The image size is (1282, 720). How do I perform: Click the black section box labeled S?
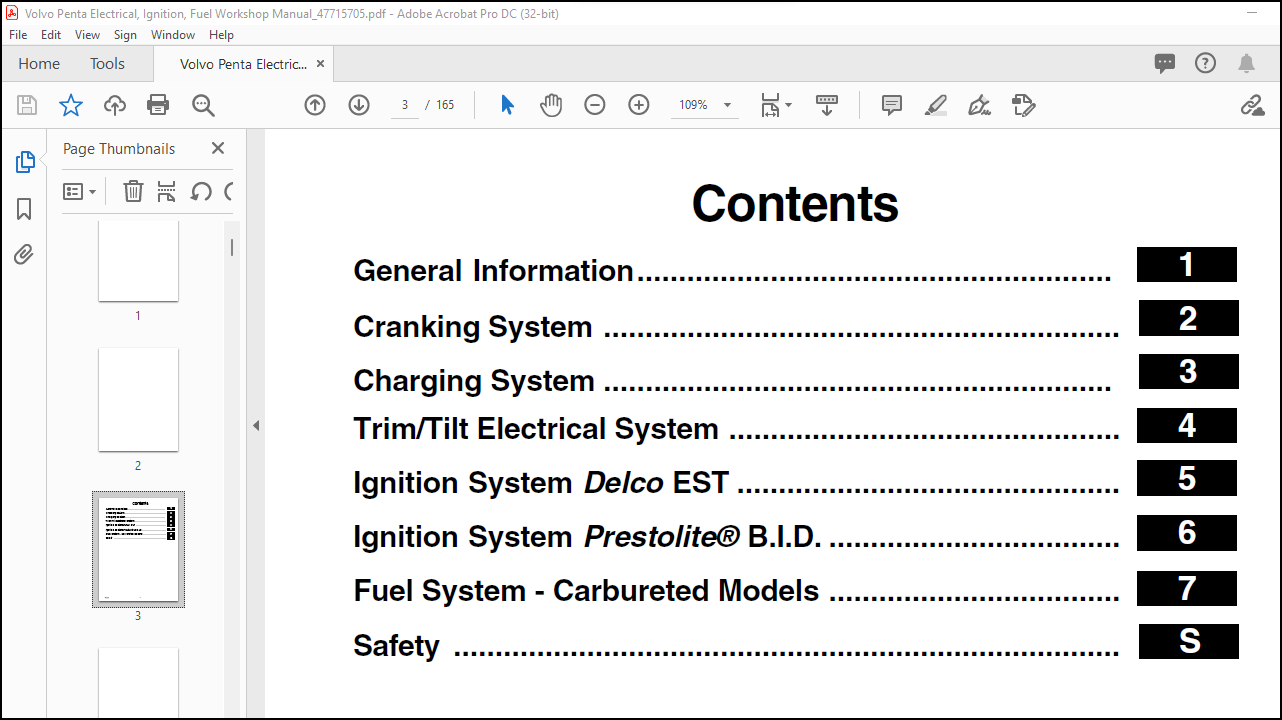[x=1189, y=641]
